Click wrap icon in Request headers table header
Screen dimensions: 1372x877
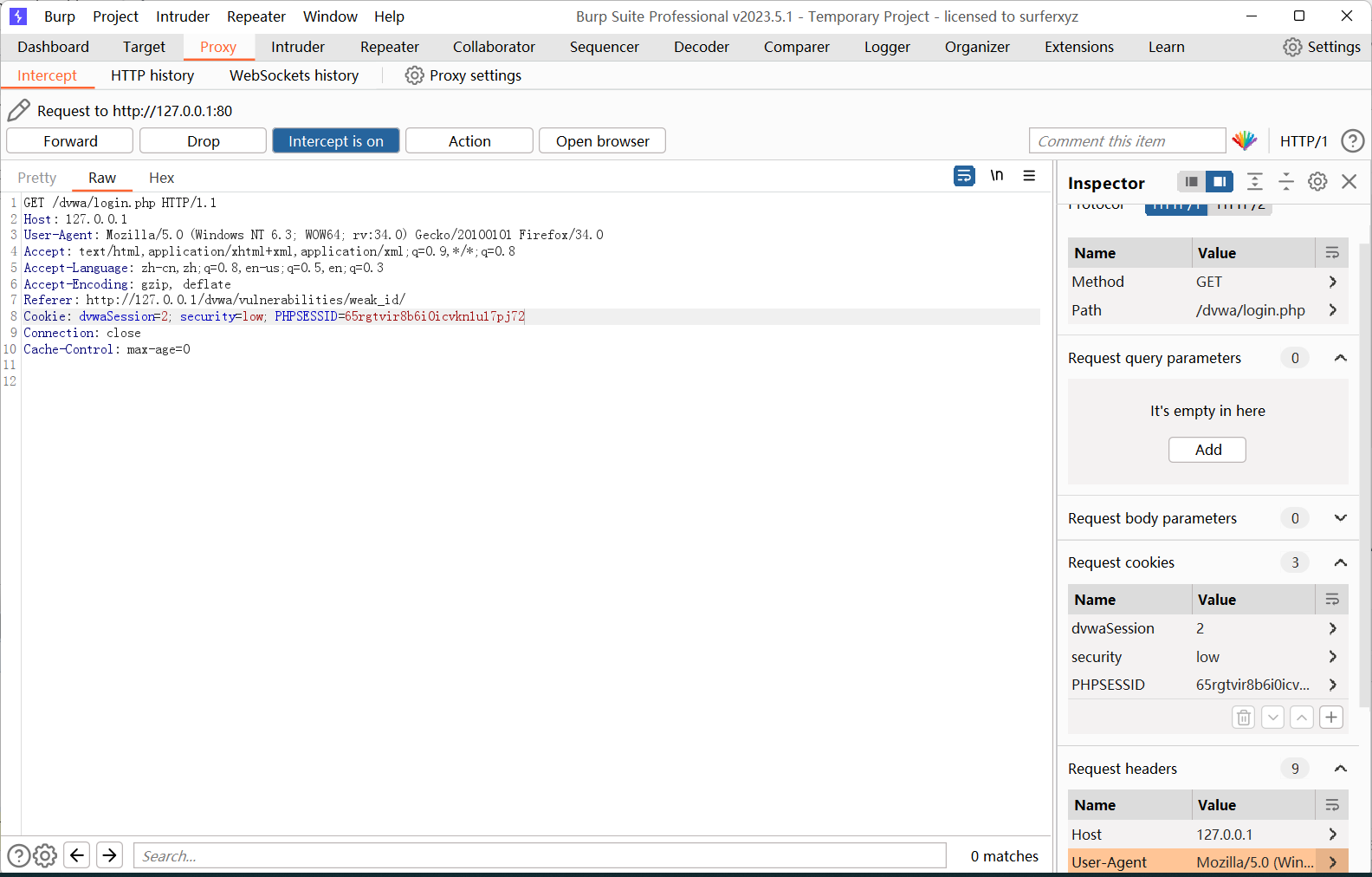click(1332, 805)
